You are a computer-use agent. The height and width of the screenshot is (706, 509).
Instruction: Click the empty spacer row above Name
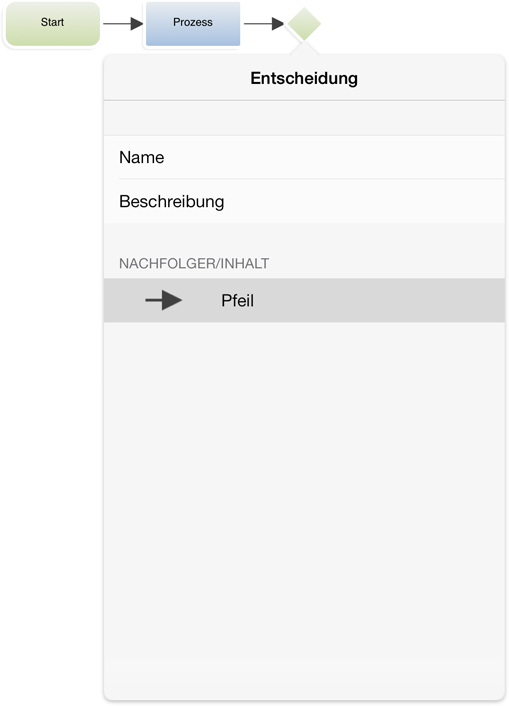coord(304,118)
